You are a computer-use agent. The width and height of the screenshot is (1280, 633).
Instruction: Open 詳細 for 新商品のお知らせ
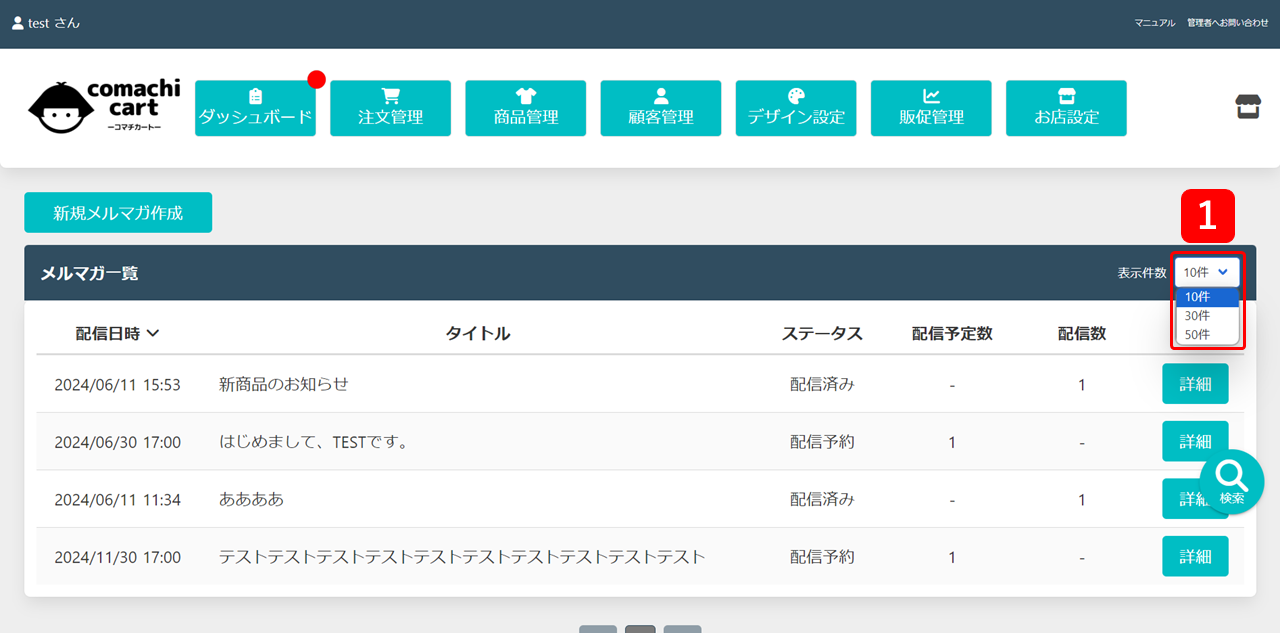(x=1195, y=384)
